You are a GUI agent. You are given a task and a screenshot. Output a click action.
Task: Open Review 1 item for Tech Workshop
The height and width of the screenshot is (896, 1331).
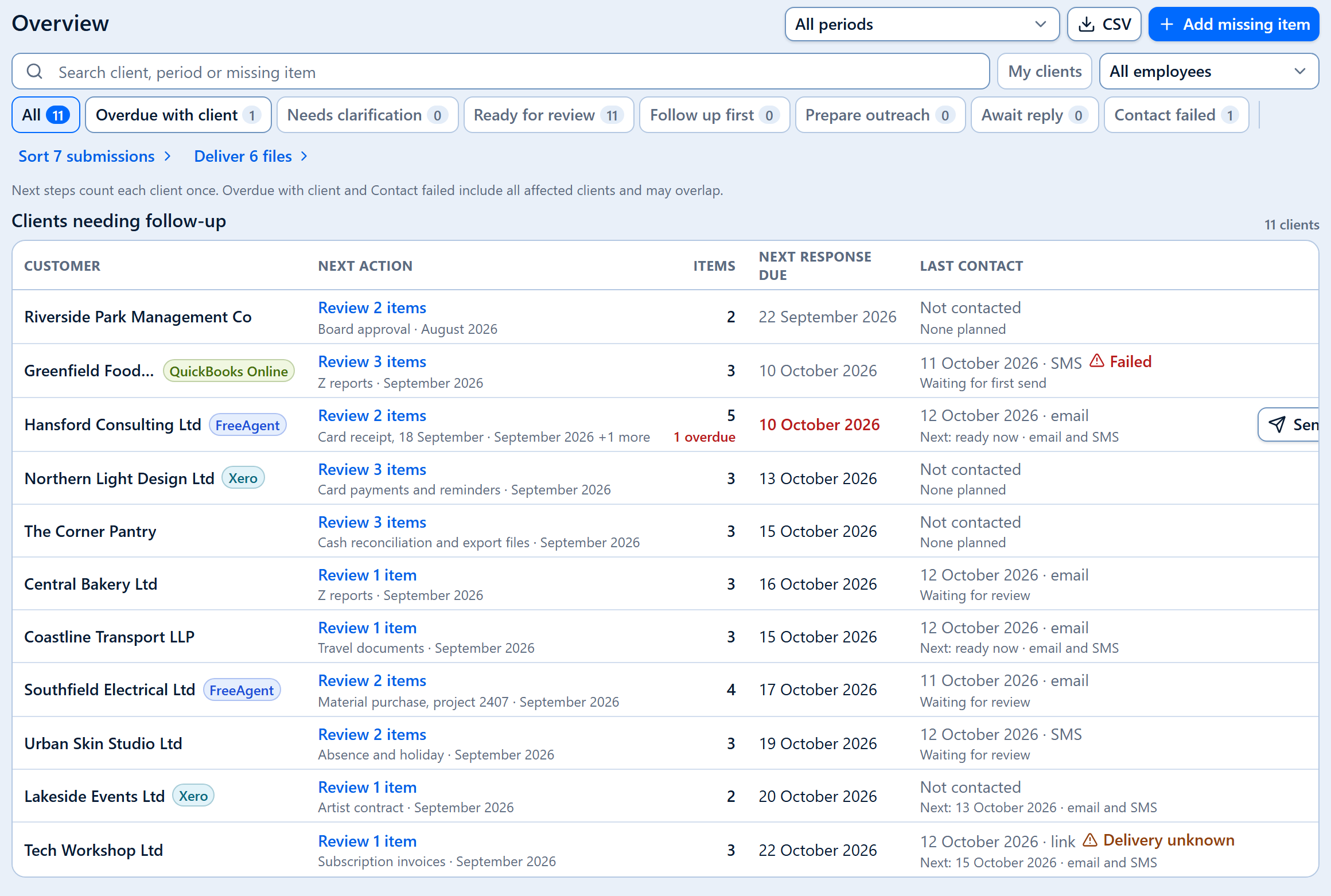pos(367,841)
